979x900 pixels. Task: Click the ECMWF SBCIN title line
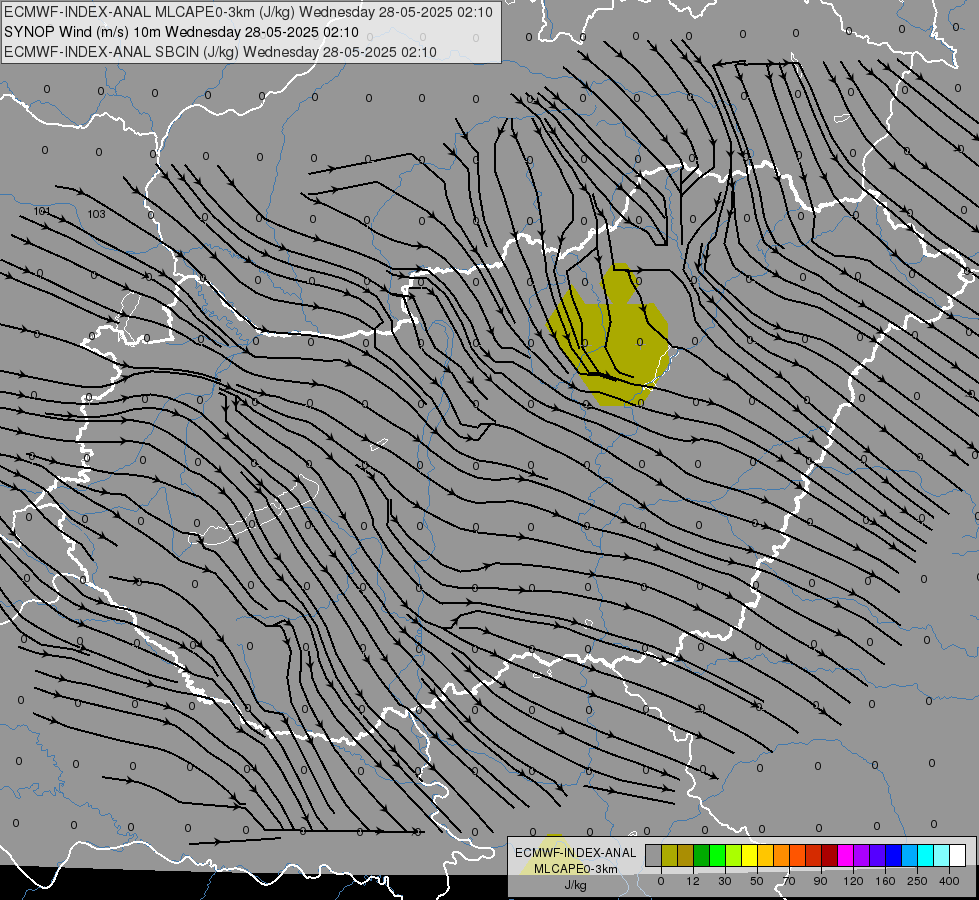pos(220,52)
